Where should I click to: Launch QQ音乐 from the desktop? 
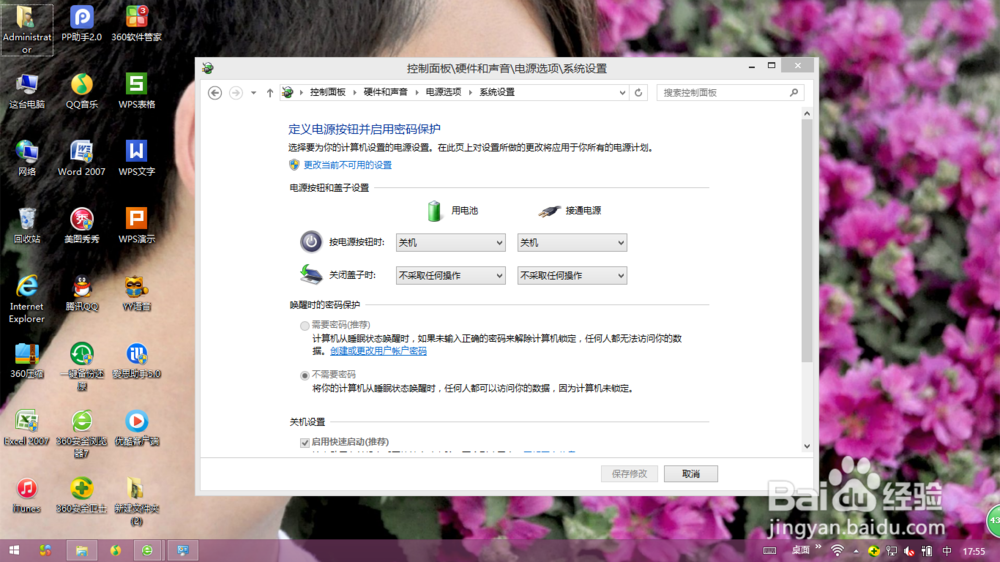[82, 91]
